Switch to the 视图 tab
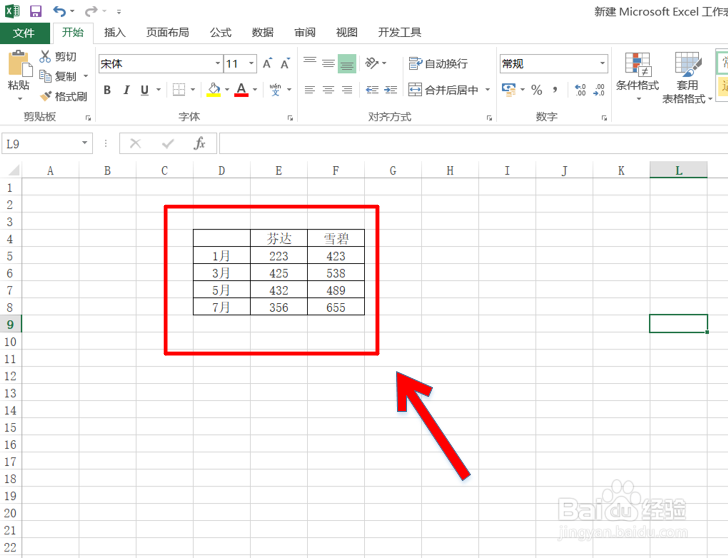Screen dimensions: 728x558 tap(346, 32)
